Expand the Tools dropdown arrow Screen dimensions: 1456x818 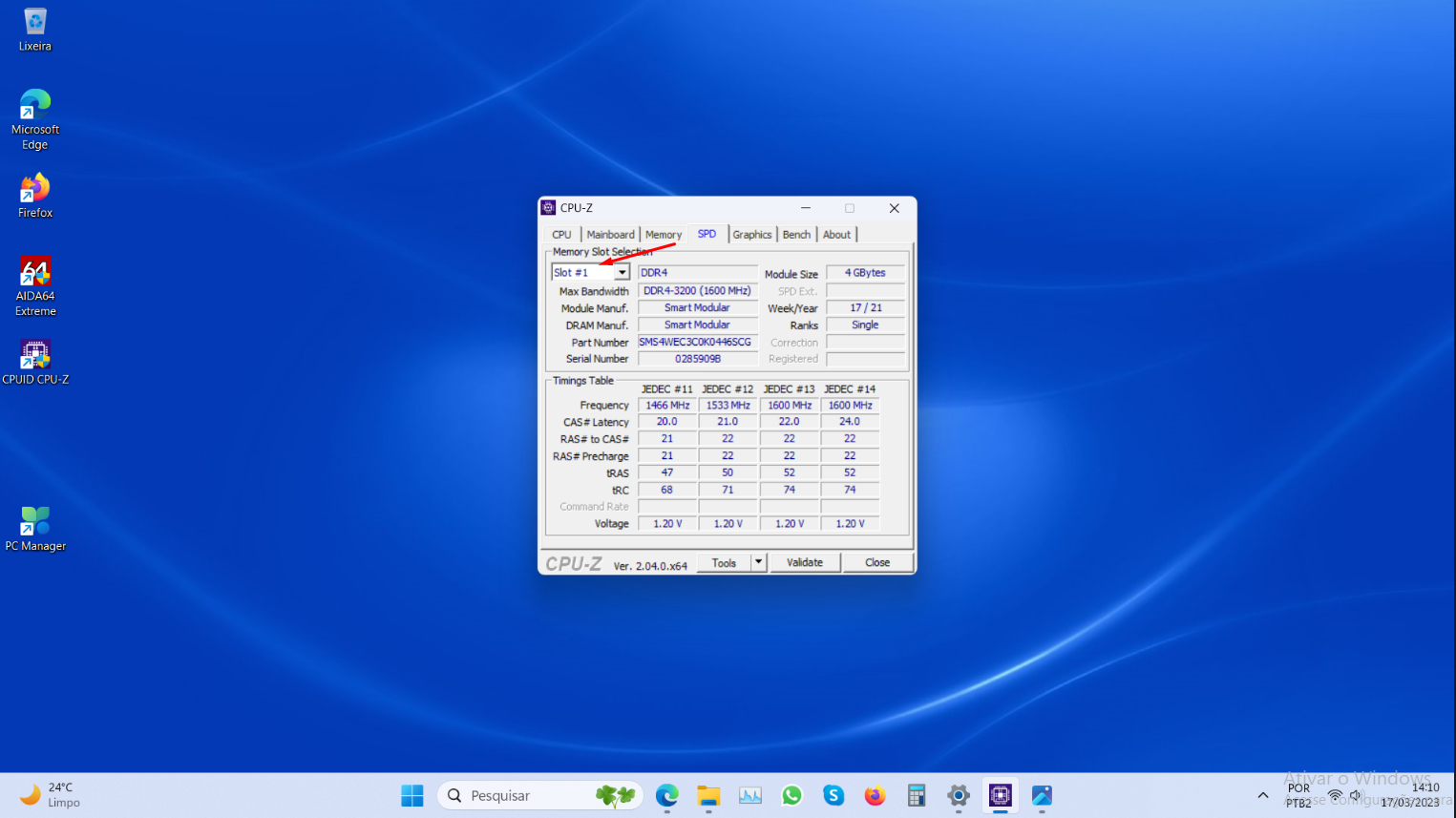[759, 562]
